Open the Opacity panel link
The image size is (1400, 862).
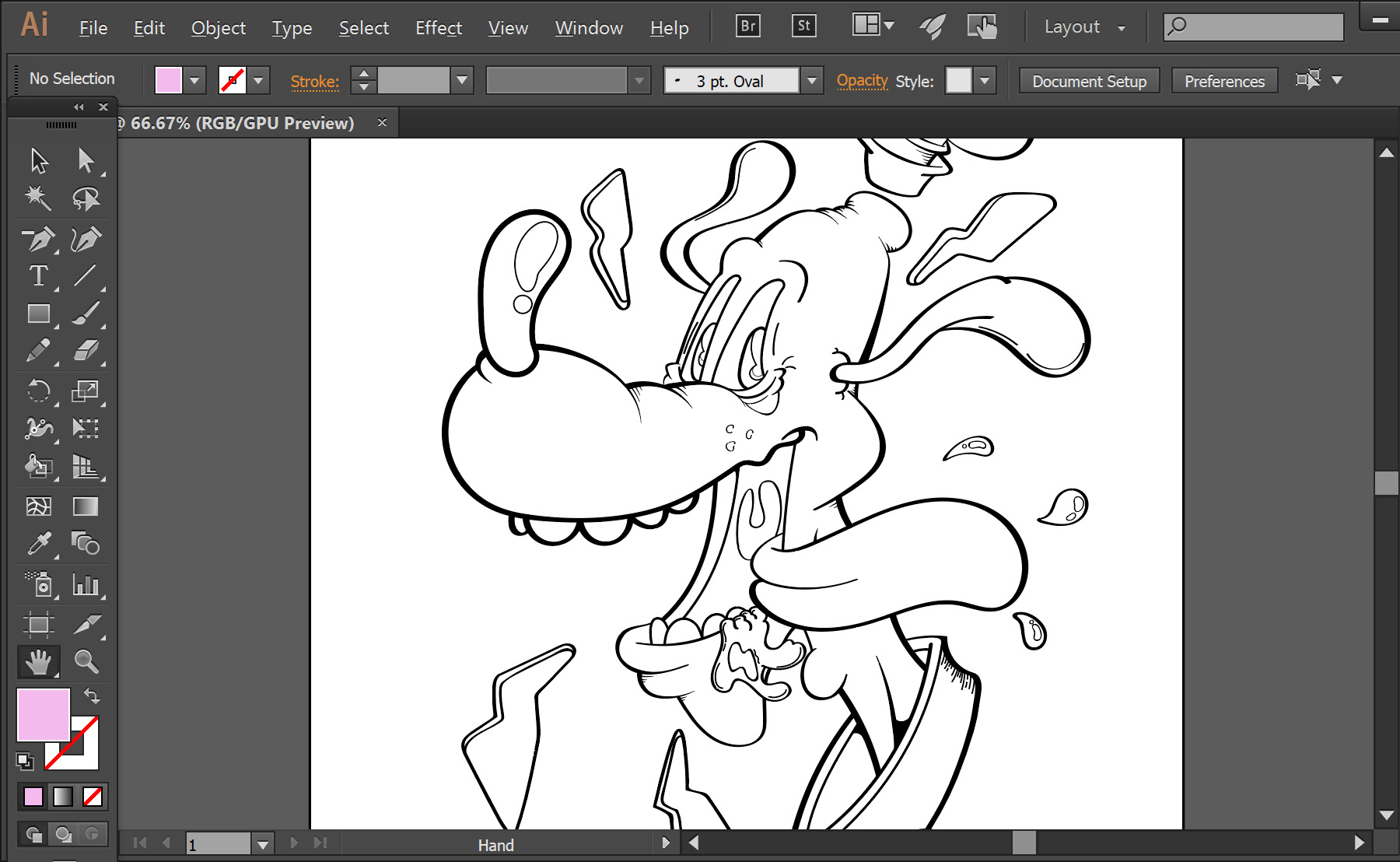tap(862, 81)
